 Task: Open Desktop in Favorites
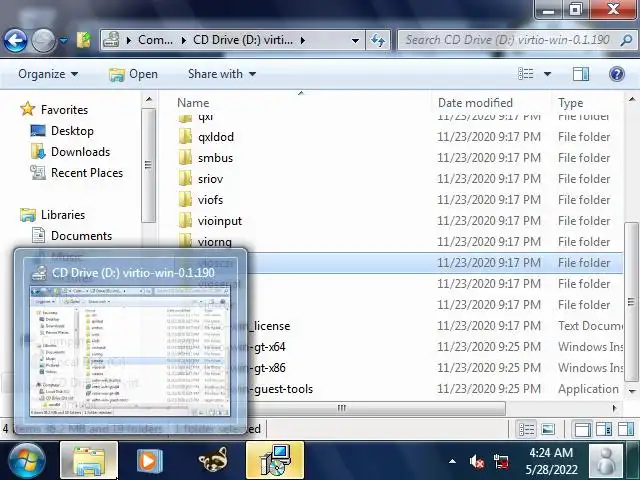72,131
